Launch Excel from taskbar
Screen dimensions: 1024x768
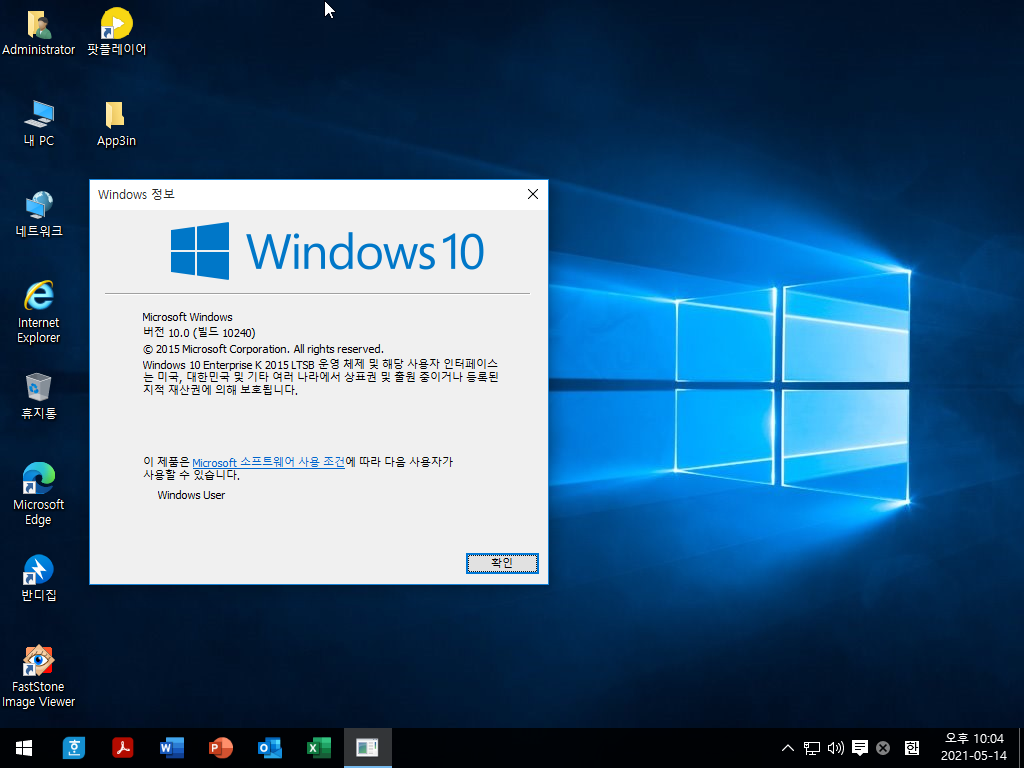319,748
